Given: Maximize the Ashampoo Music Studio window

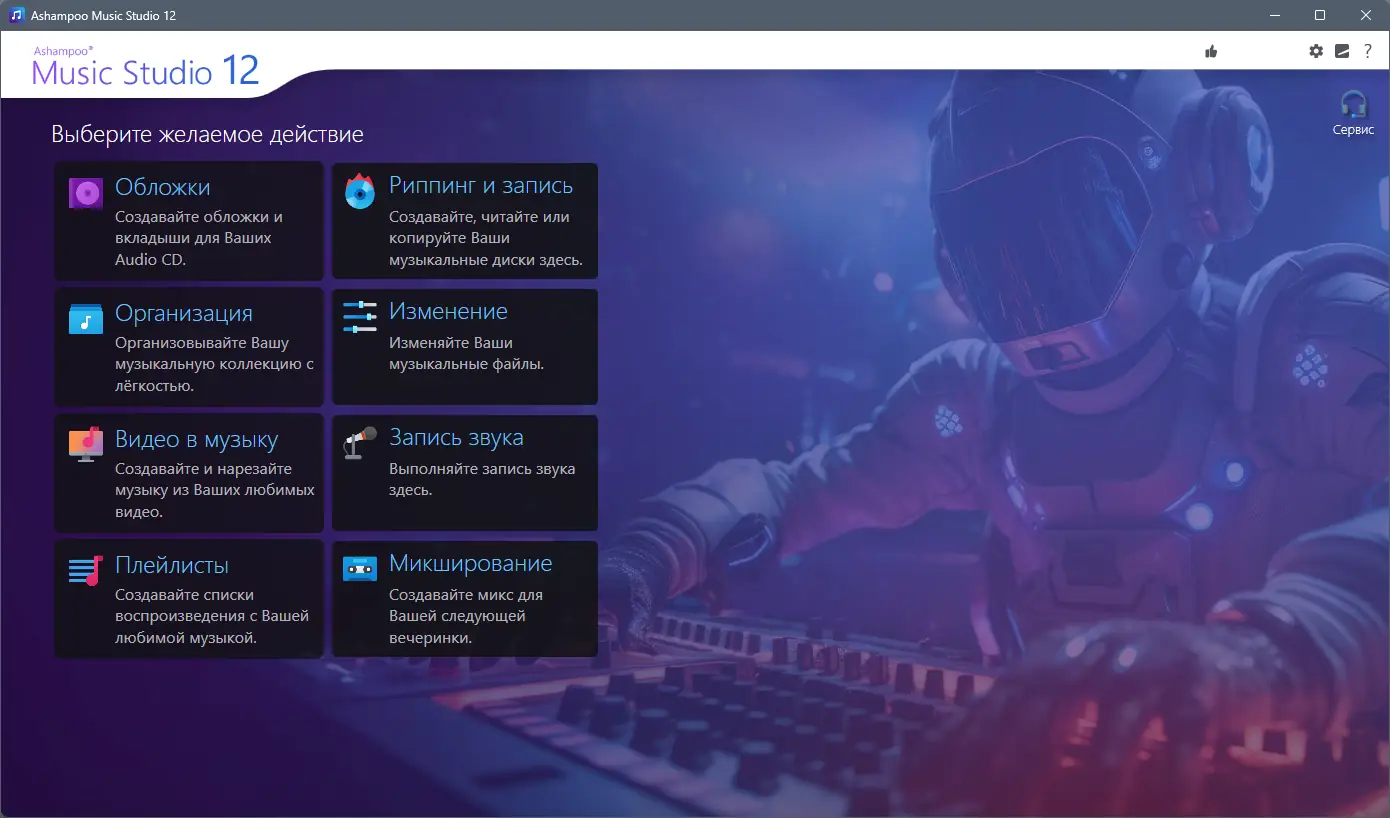Looking at the screenshot, I should coord(1320,15).
